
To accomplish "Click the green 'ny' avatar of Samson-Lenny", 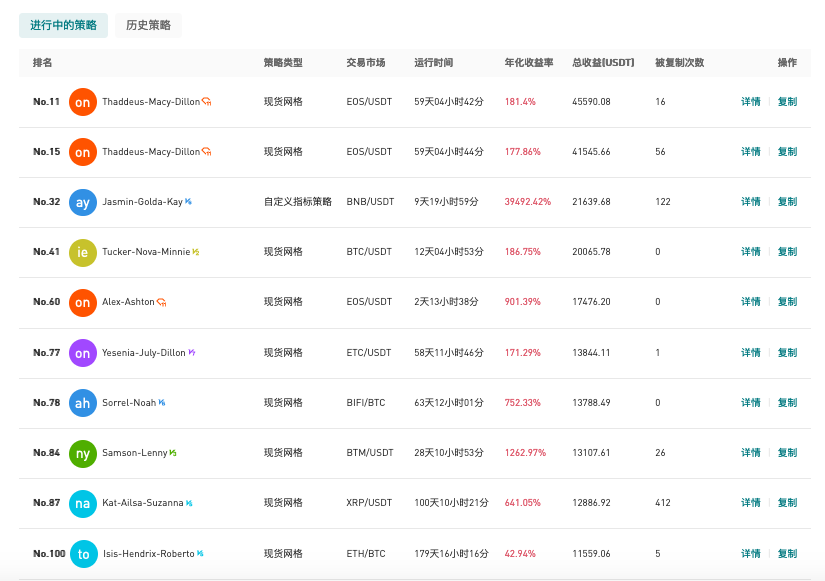I will [x=83, y=453].
